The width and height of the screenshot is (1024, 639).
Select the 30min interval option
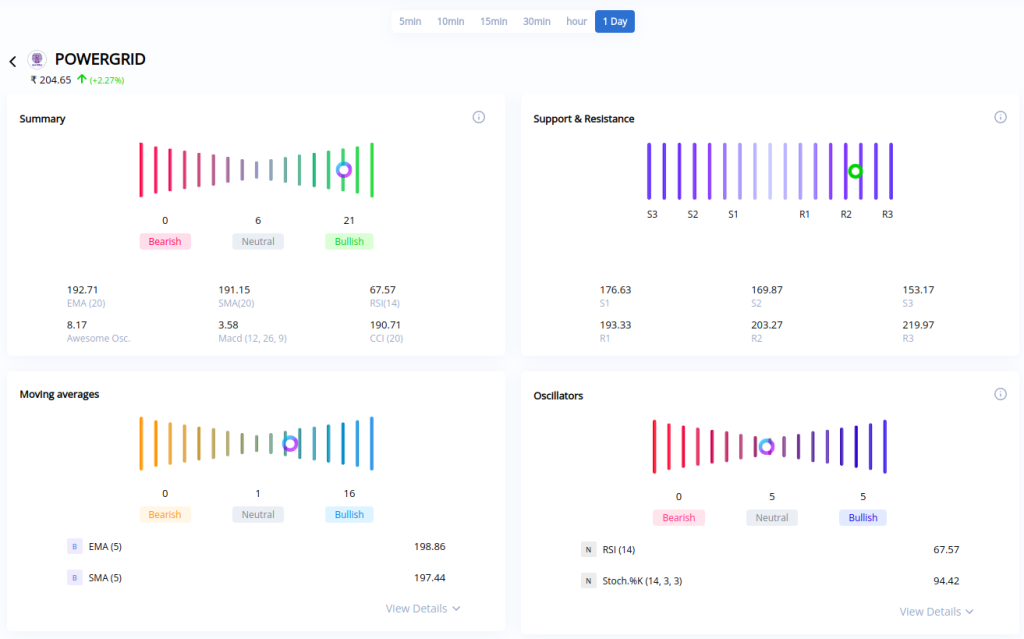[x=536, y=20]
